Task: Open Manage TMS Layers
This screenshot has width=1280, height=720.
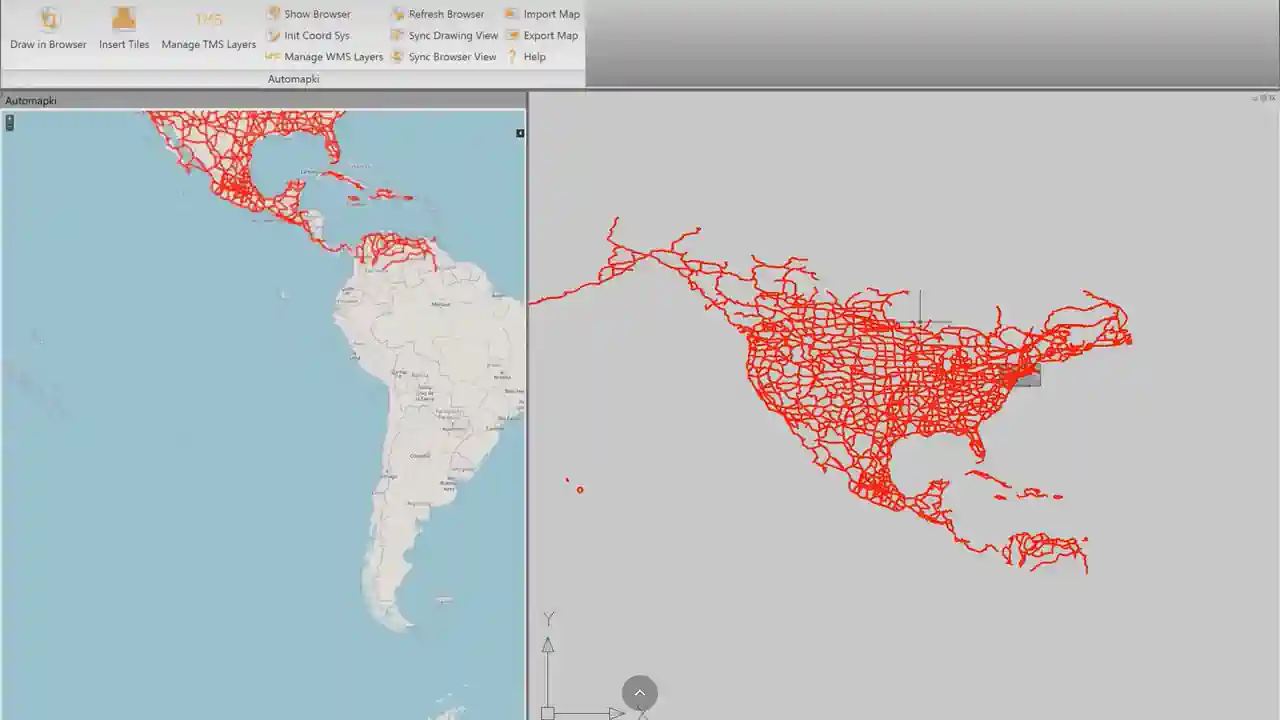Action: tap(208, 19)
